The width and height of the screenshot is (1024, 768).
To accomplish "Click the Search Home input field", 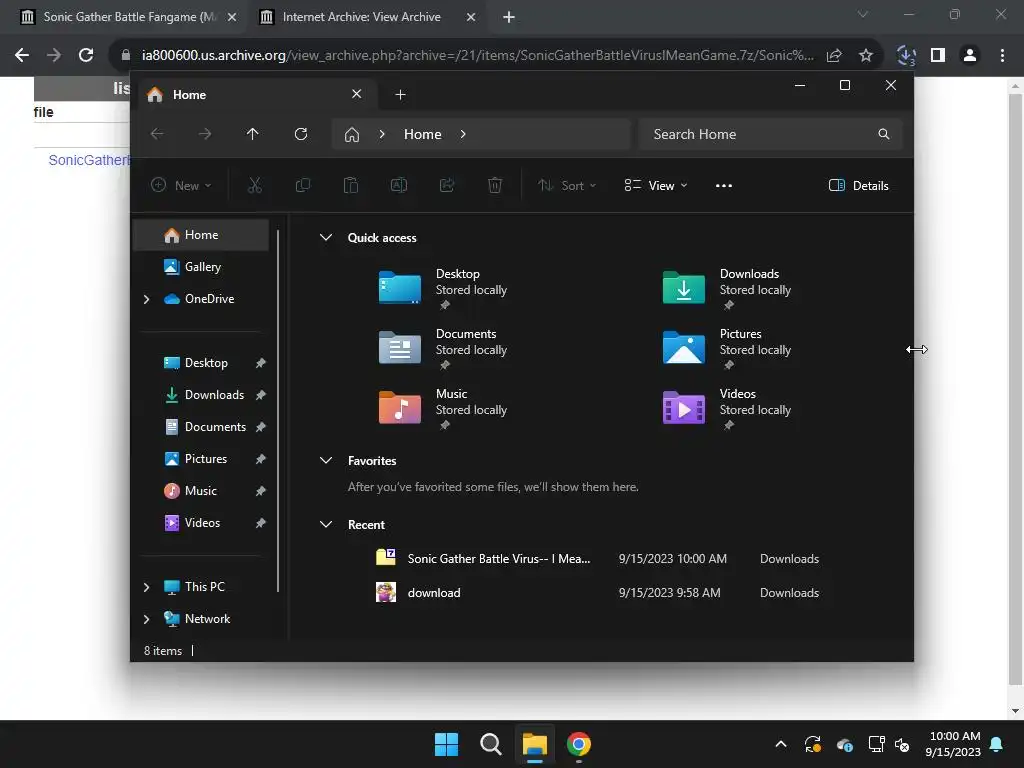I will pyautogui.click(x=771, y=134).
